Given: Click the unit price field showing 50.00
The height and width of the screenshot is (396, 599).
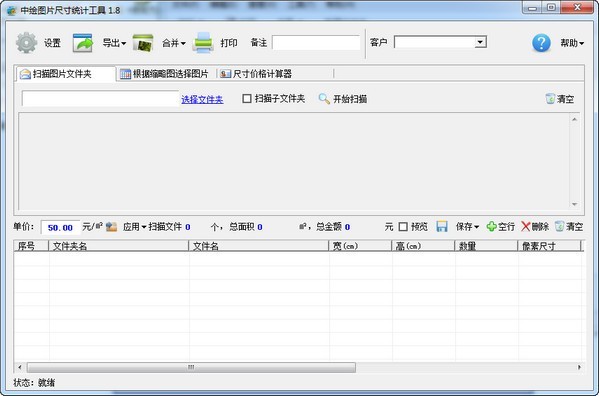Looking at the screenshot, I should click(x=60, y=228).
